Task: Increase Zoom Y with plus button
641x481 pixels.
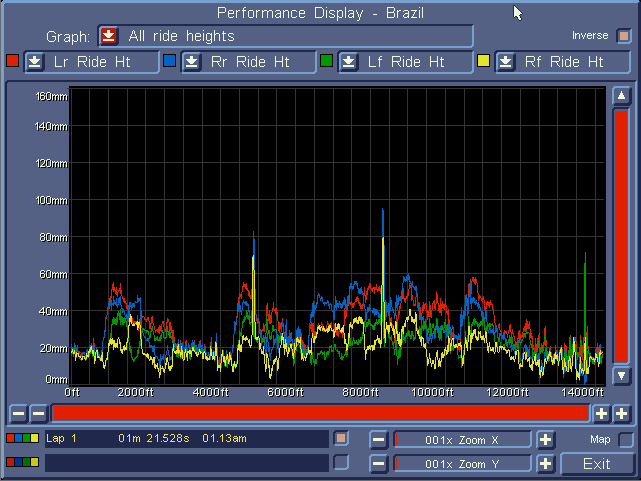Action: click(x=546, y=464)
